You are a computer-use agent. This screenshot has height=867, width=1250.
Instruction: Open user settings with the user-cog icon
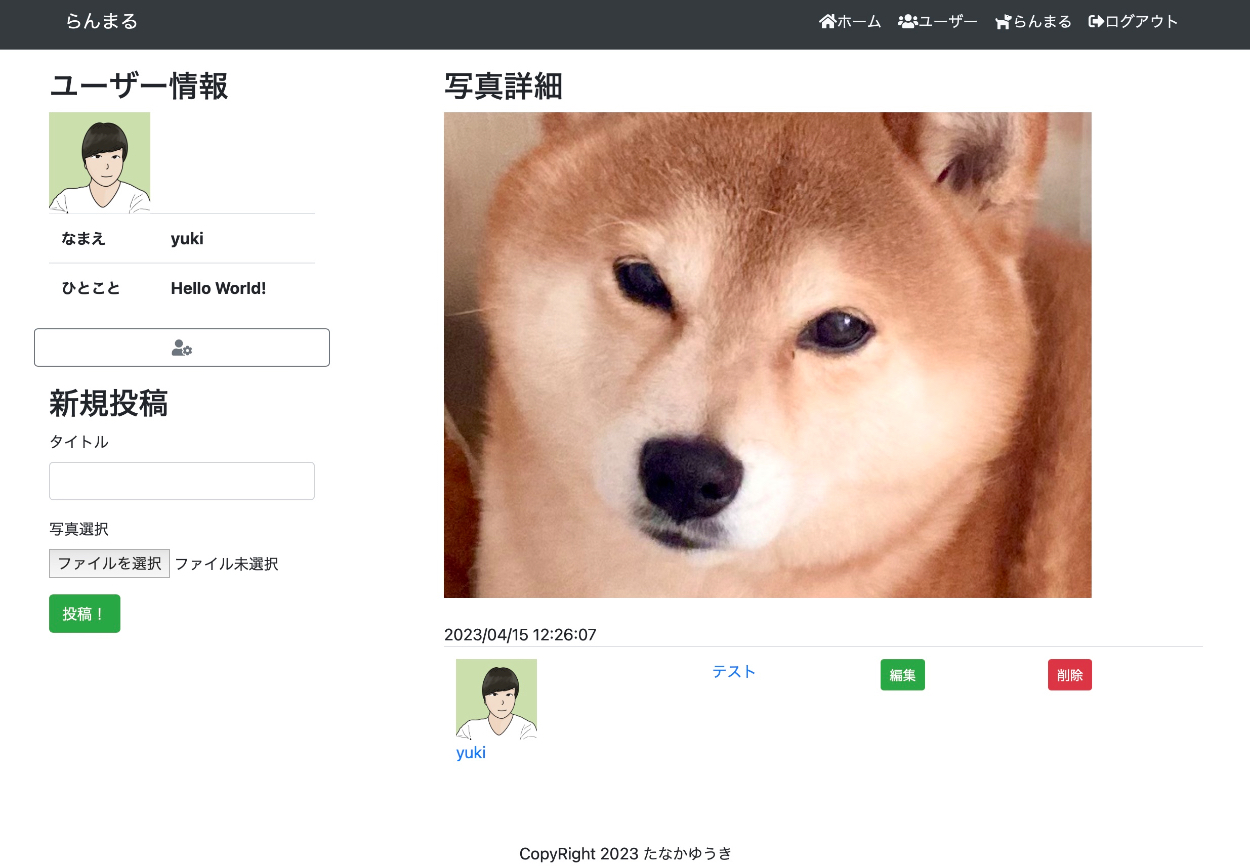pos(182,348)
